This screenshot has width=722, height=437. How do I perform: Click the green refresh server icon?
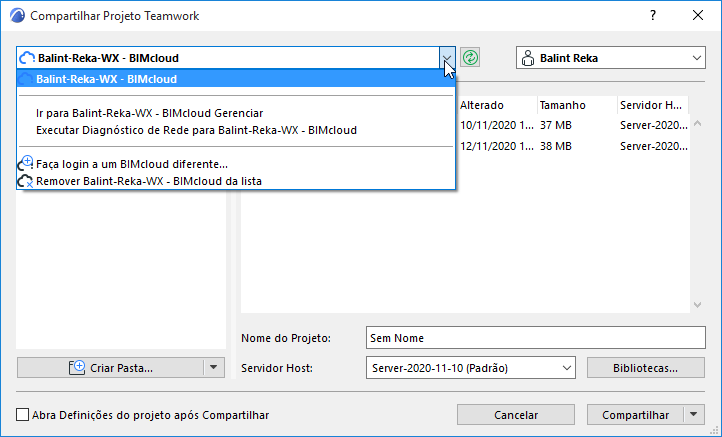coord(470,58)
